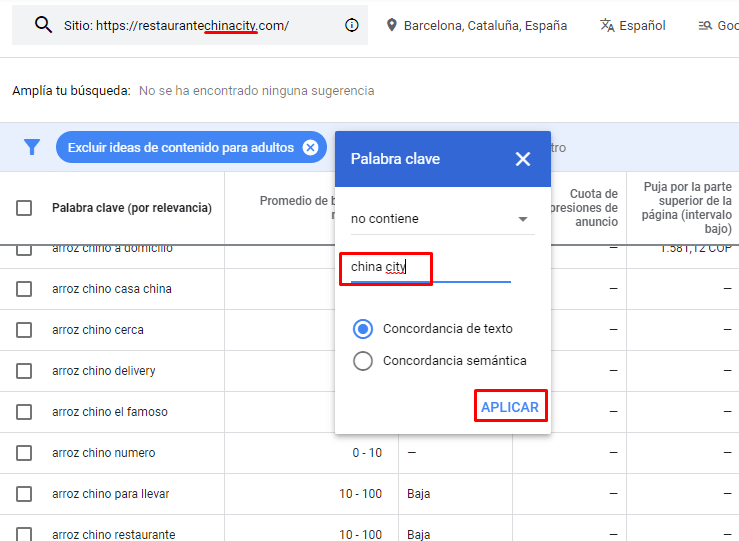Click the 'Amplía tu búsqueda:' label
This screenshot has height=541, width=739.
[x=71, y=90]
